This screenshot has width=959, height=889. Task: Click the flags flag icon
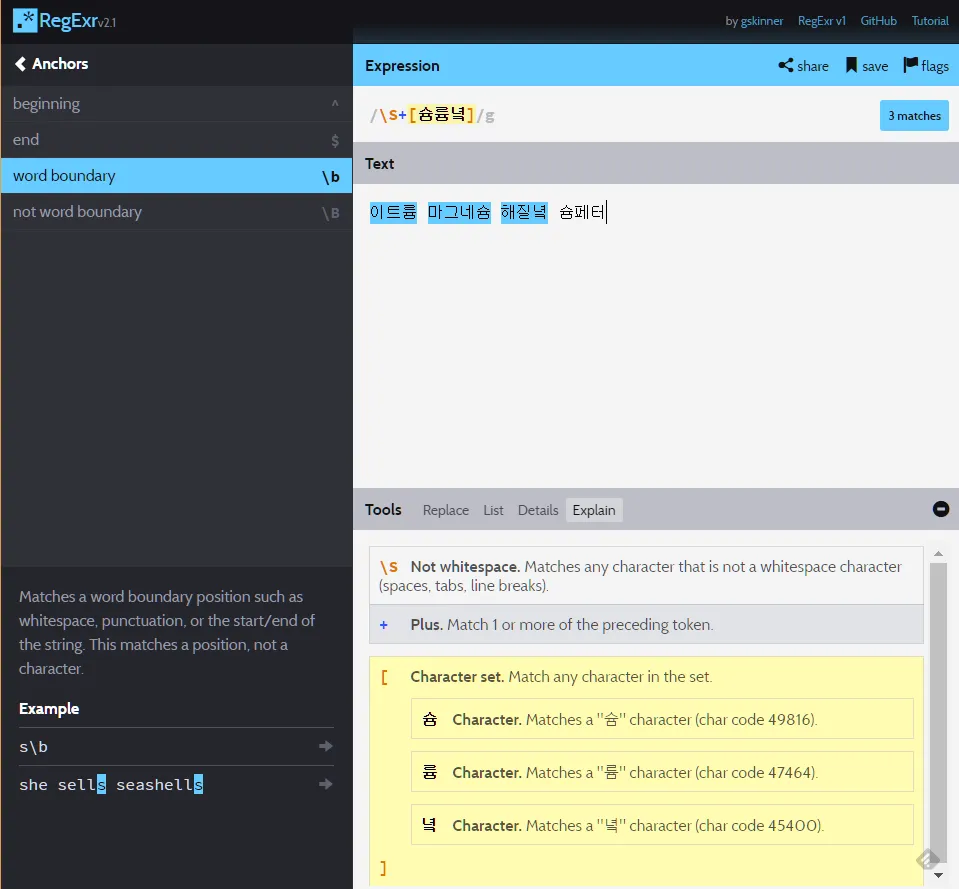click(x=910, y=65)
